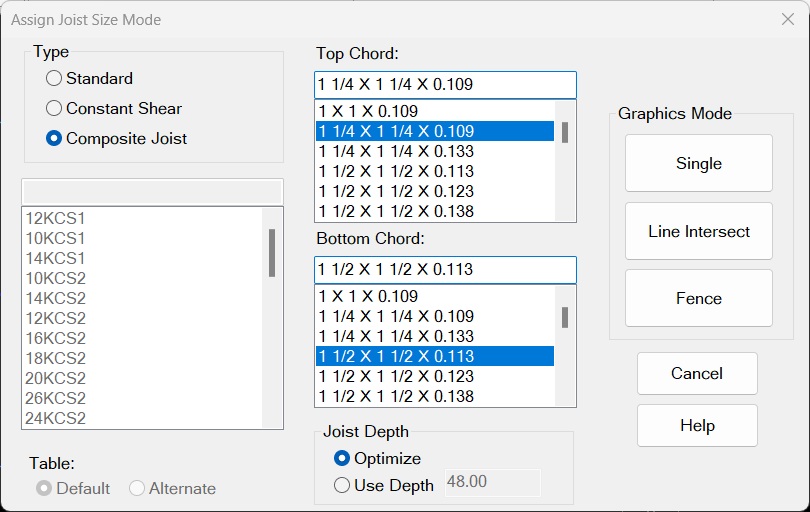Click the empty joist name field above list
The width and height of the screenshot is (810, 512).
point(152,192)
